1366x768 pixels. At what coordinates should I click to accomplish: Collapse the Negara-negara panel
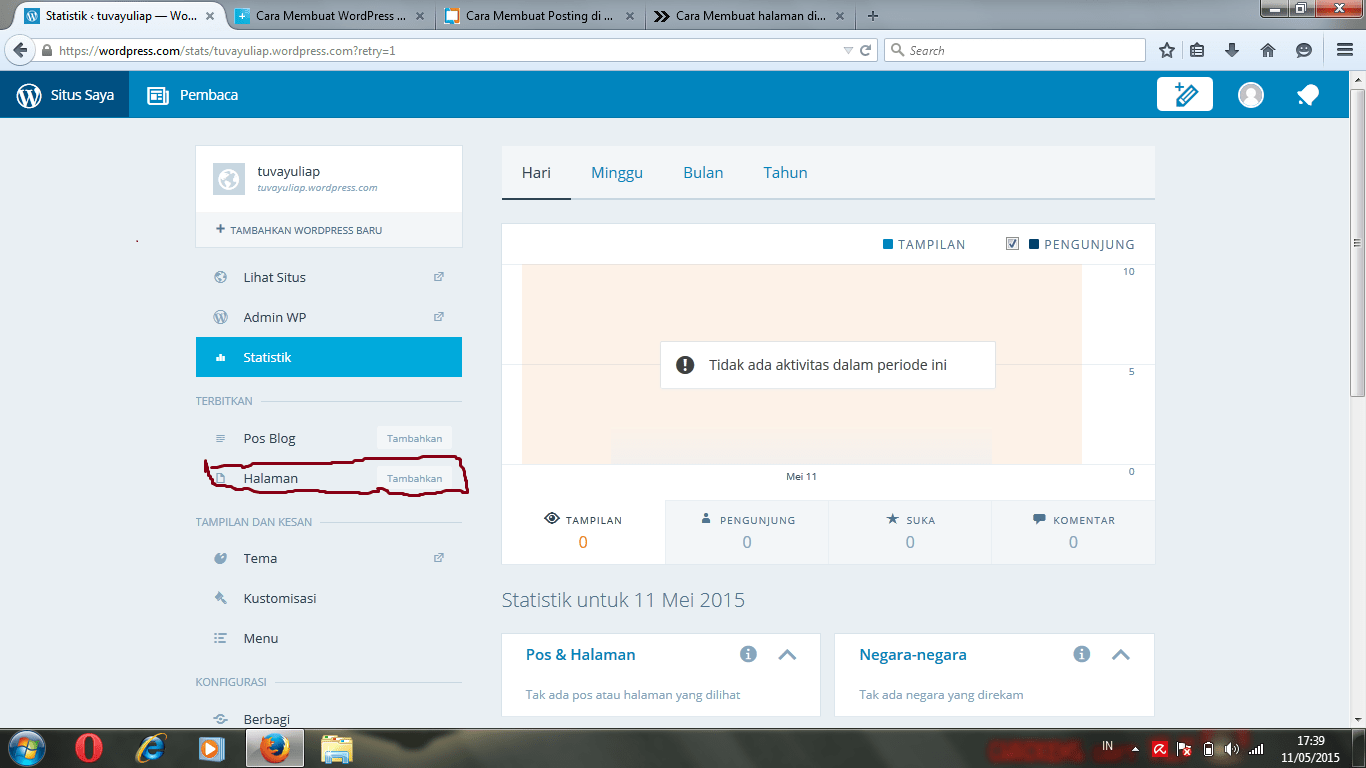pyautogui.click(x=1120, y=655)
